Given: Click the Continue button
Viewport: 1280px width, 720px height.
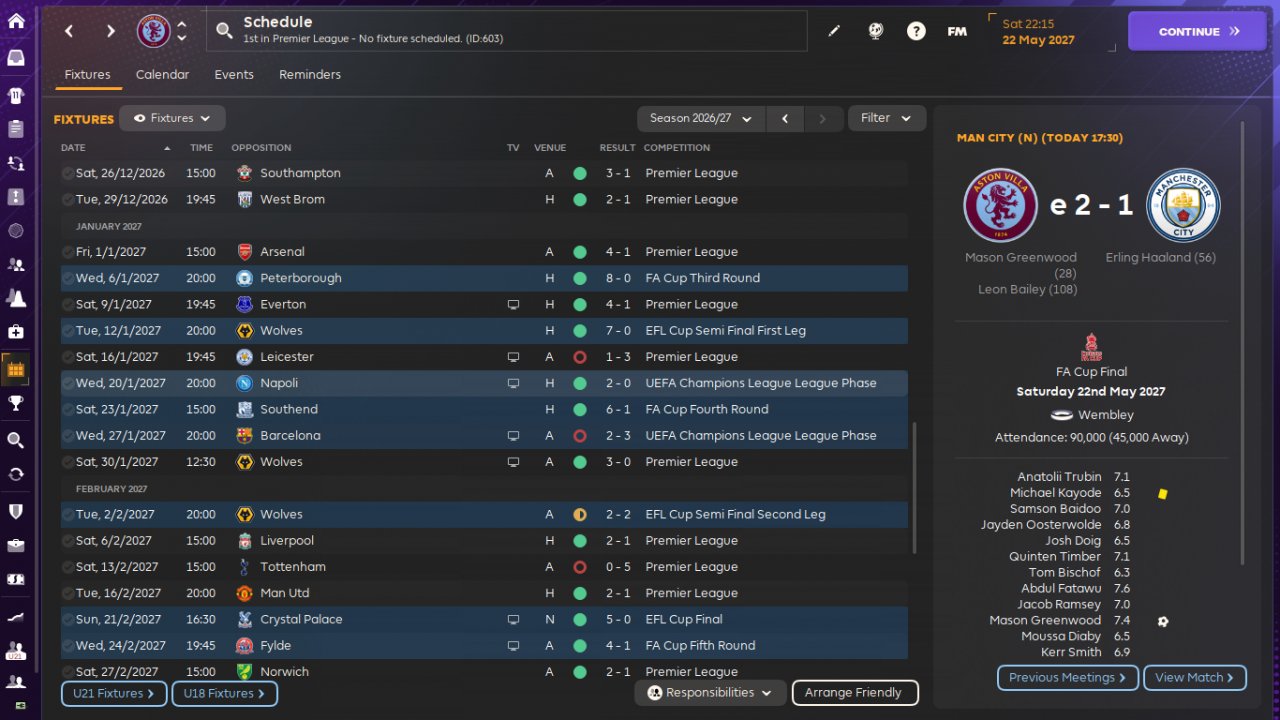Looking at the screenshot, I should (1198, 31).
